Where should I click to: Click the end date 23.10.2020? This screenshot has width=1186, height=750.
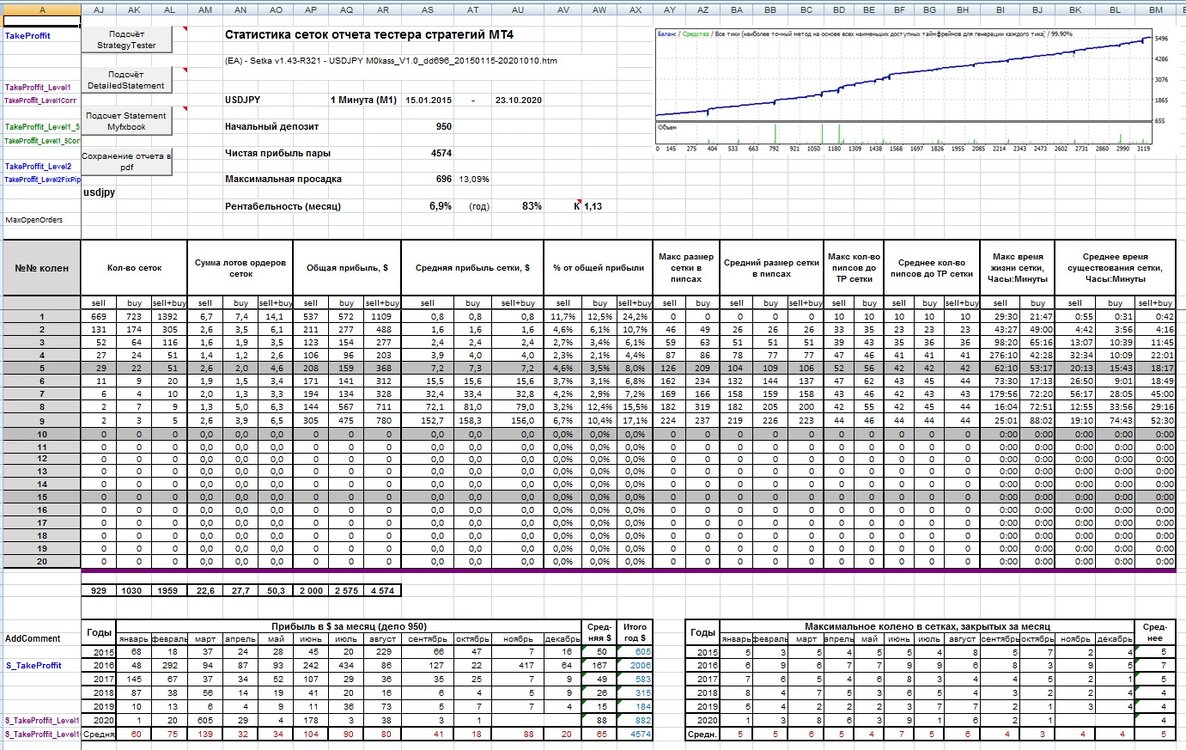[x=518, y=100]
